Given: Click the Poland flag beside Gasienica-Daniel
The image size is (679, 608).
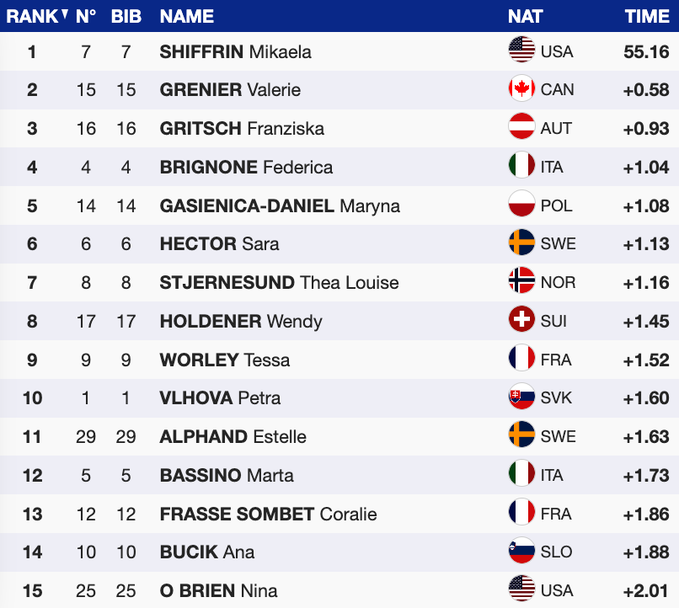Looking at the screenshot, I should 522,205.
